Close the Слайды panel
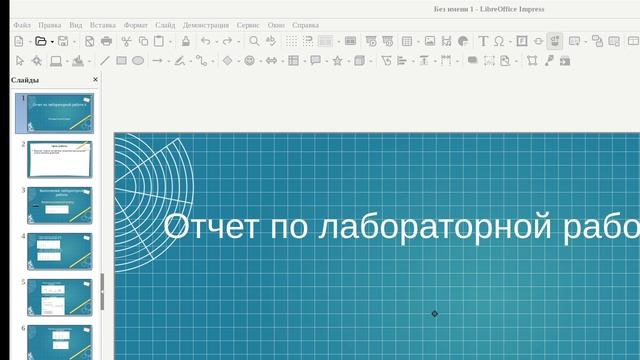 coord(96,80)
